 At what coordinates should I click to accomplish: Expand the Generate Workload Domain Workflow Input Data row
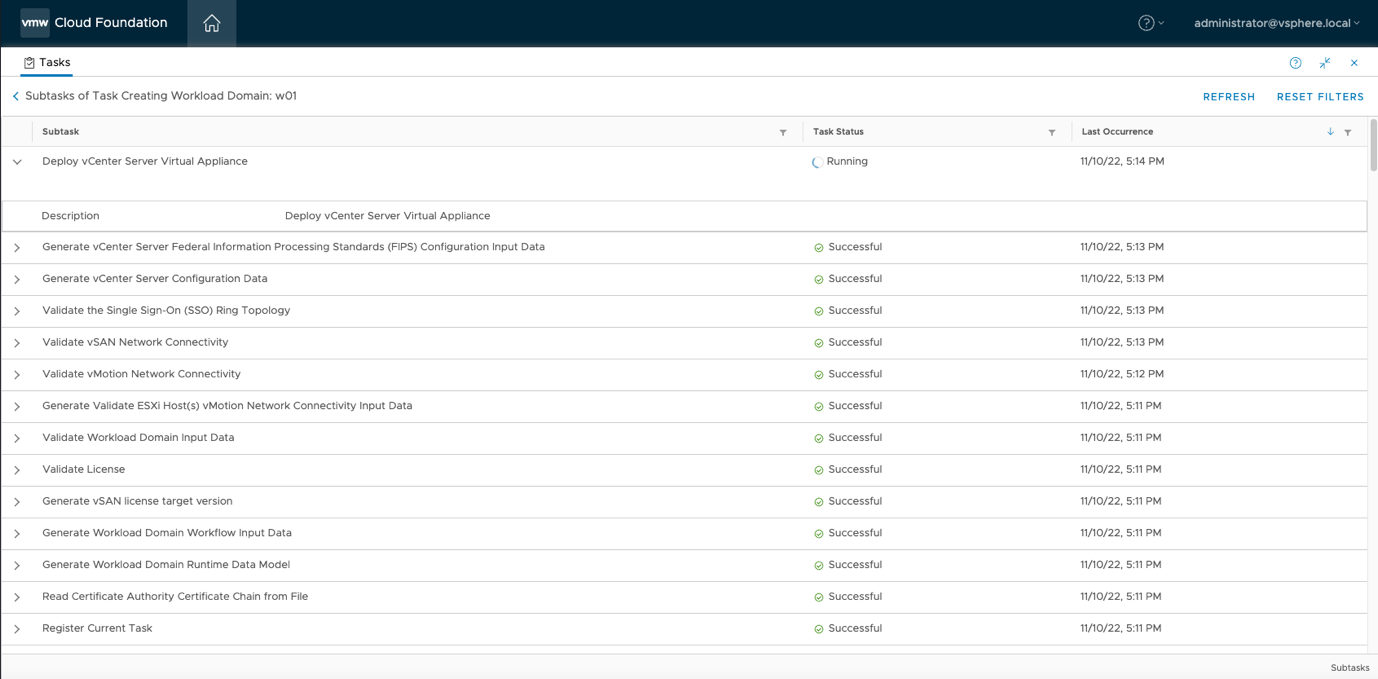[x=17, y=534]
